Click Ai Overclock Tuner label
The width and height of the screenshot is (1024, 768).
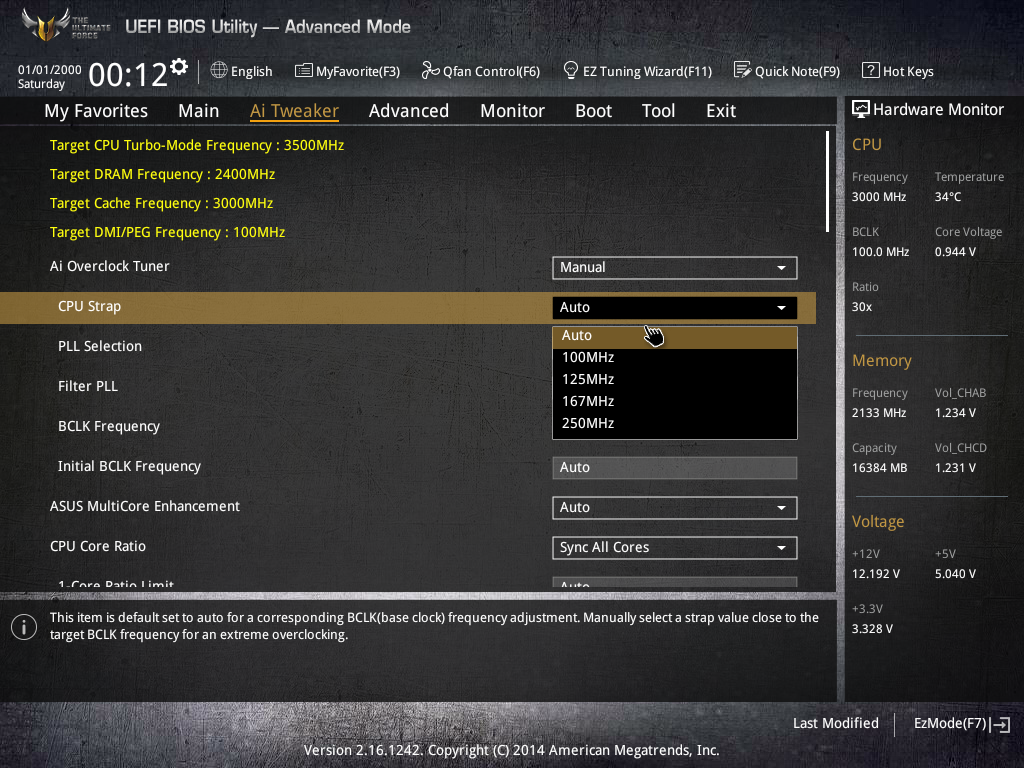(110, 266)
